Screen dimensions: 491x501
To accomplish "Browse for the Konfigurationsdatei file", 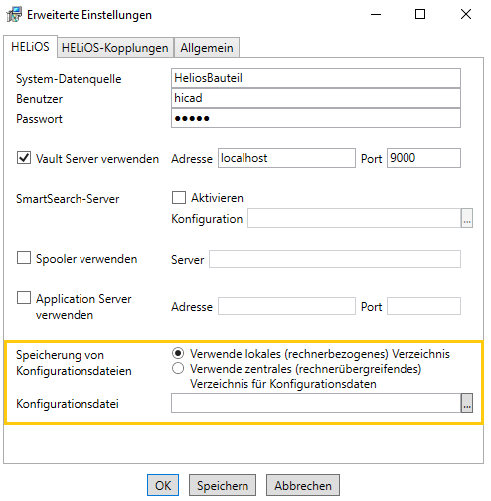I will pyautogui.click(x=467, y=403).
